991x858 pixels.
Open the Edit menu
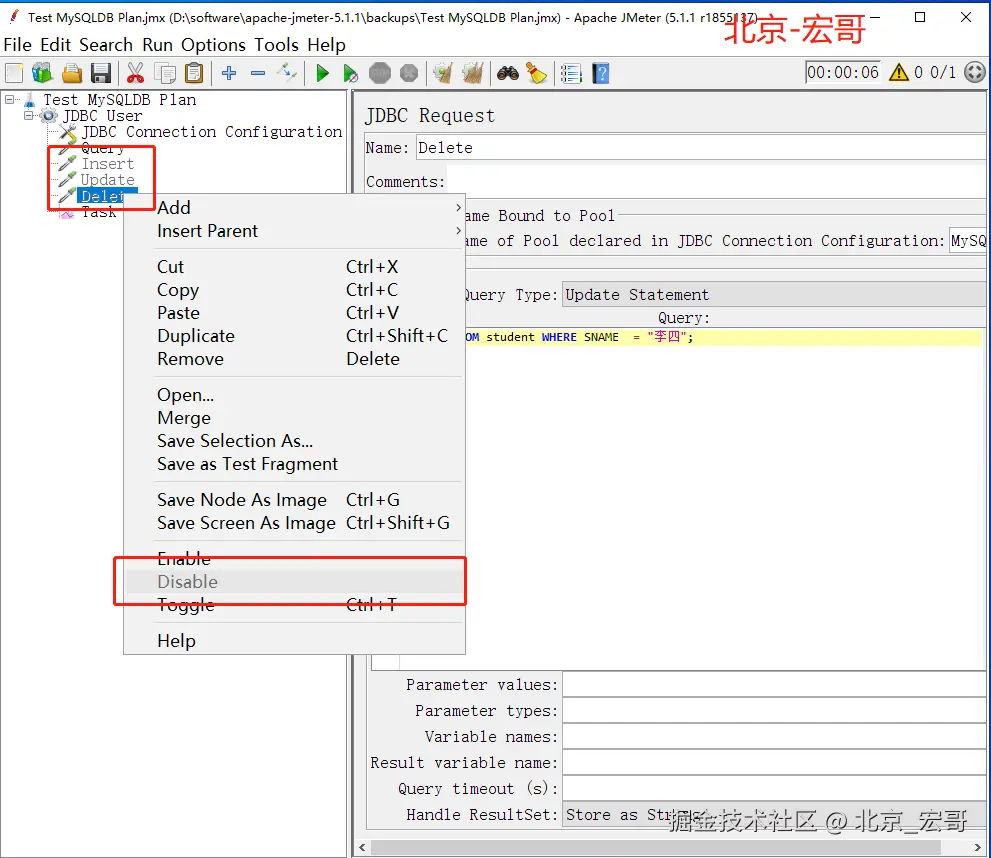(x=55, y=45)
